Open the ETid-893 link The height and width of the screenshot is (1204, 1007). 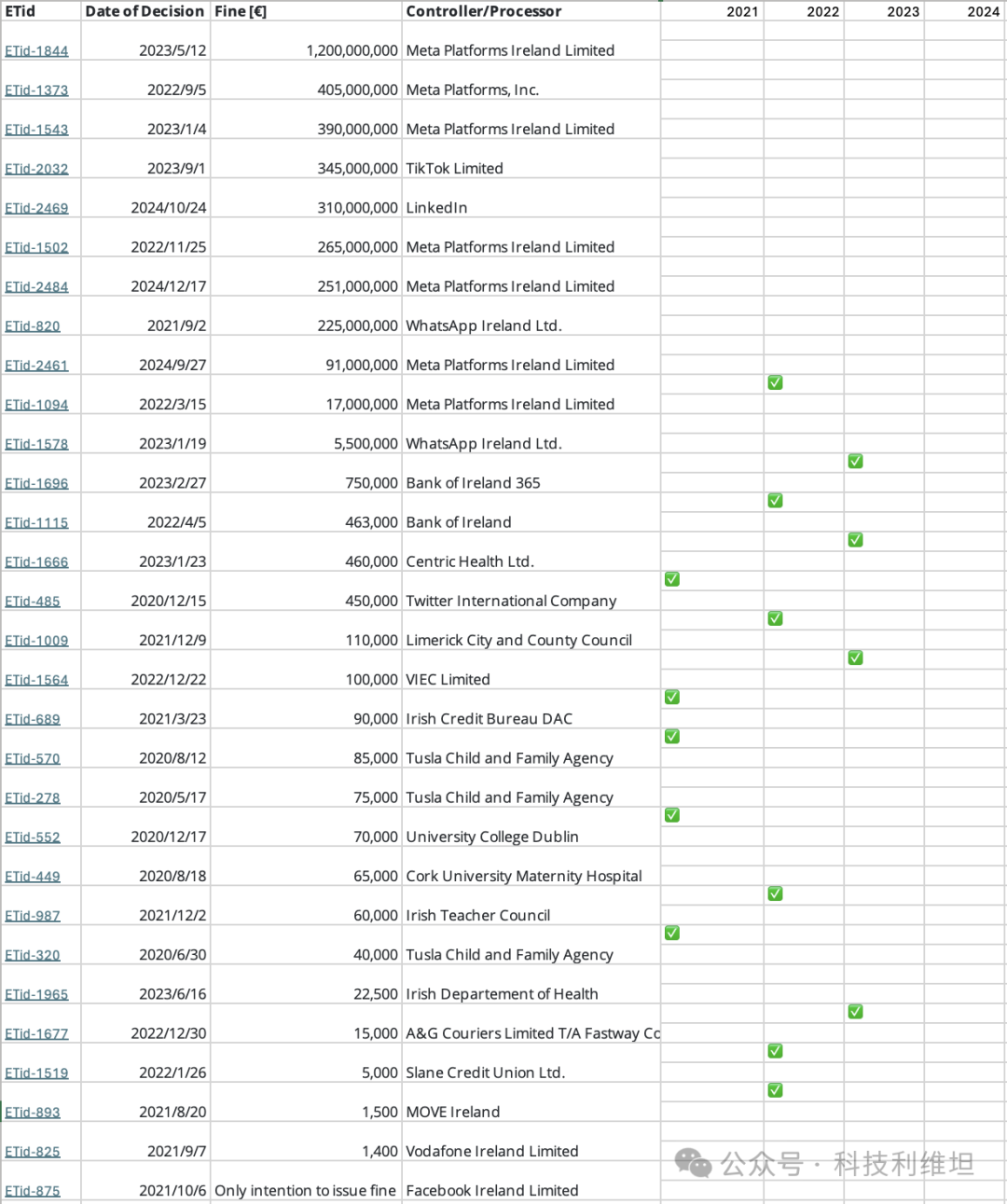(x=33, y=1112)
